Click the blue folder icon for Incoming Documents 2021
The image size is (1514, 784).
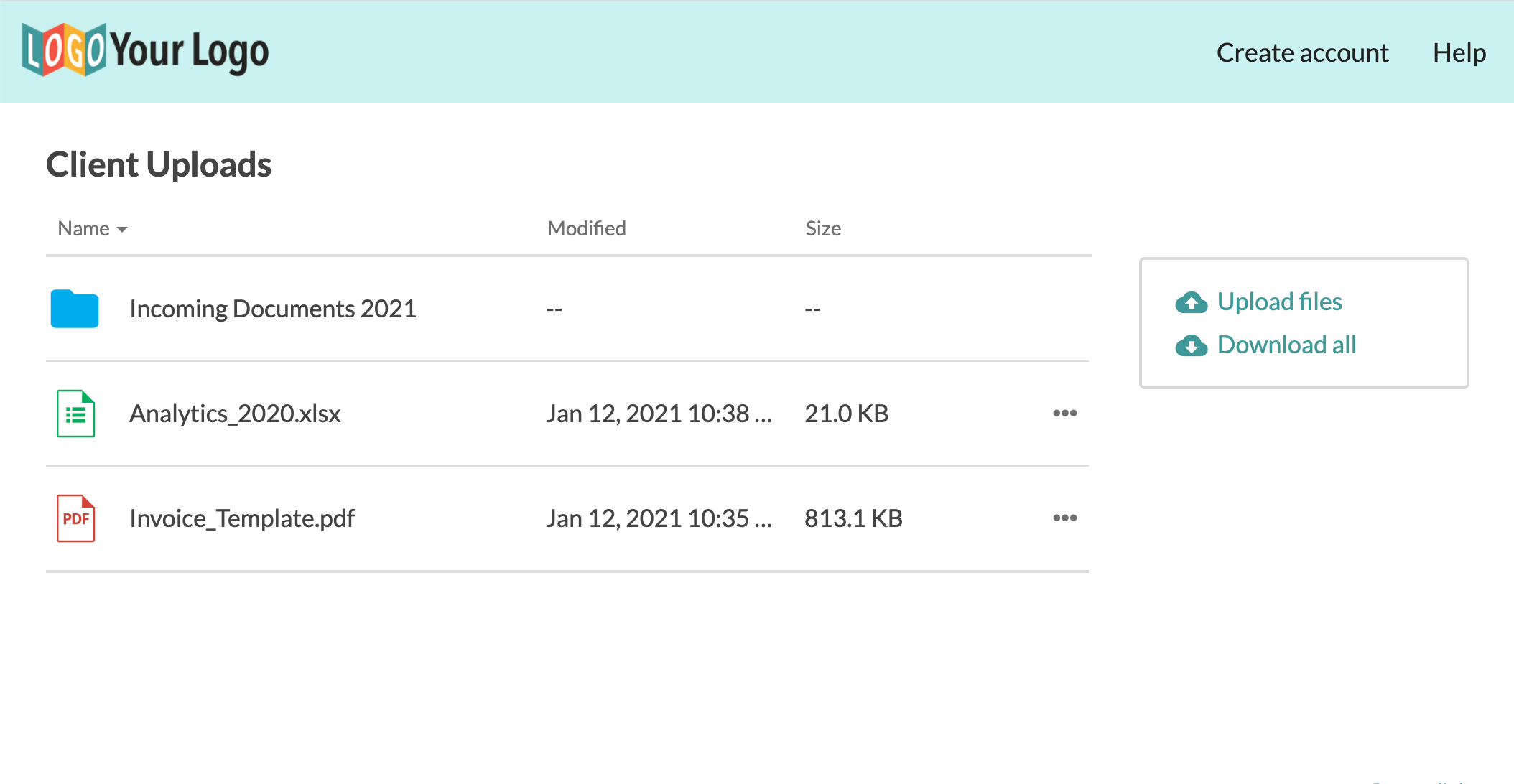(74, 309)
